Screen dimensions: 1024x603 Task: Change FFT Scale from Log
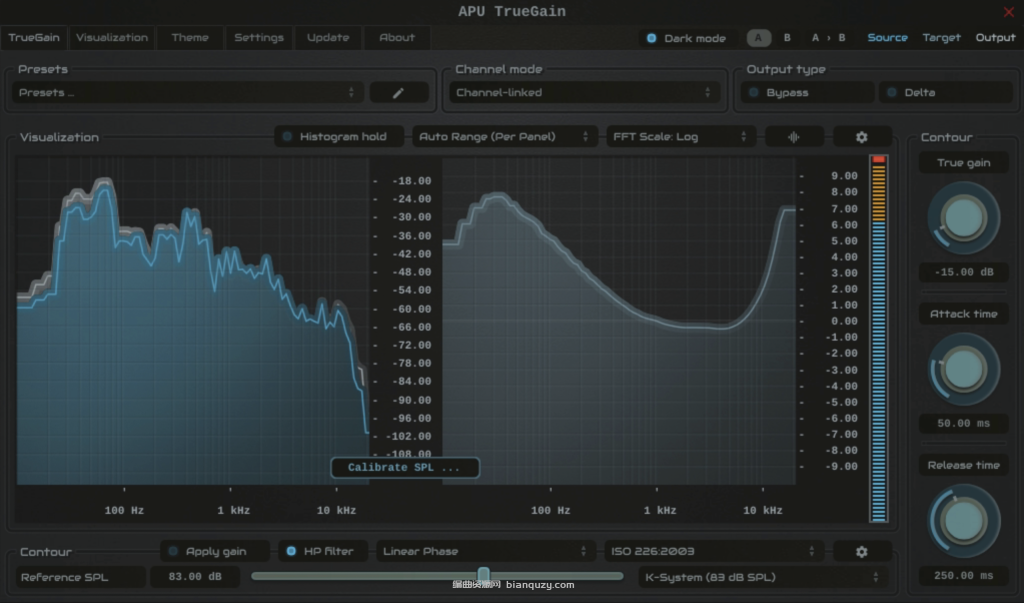[680, 136]
